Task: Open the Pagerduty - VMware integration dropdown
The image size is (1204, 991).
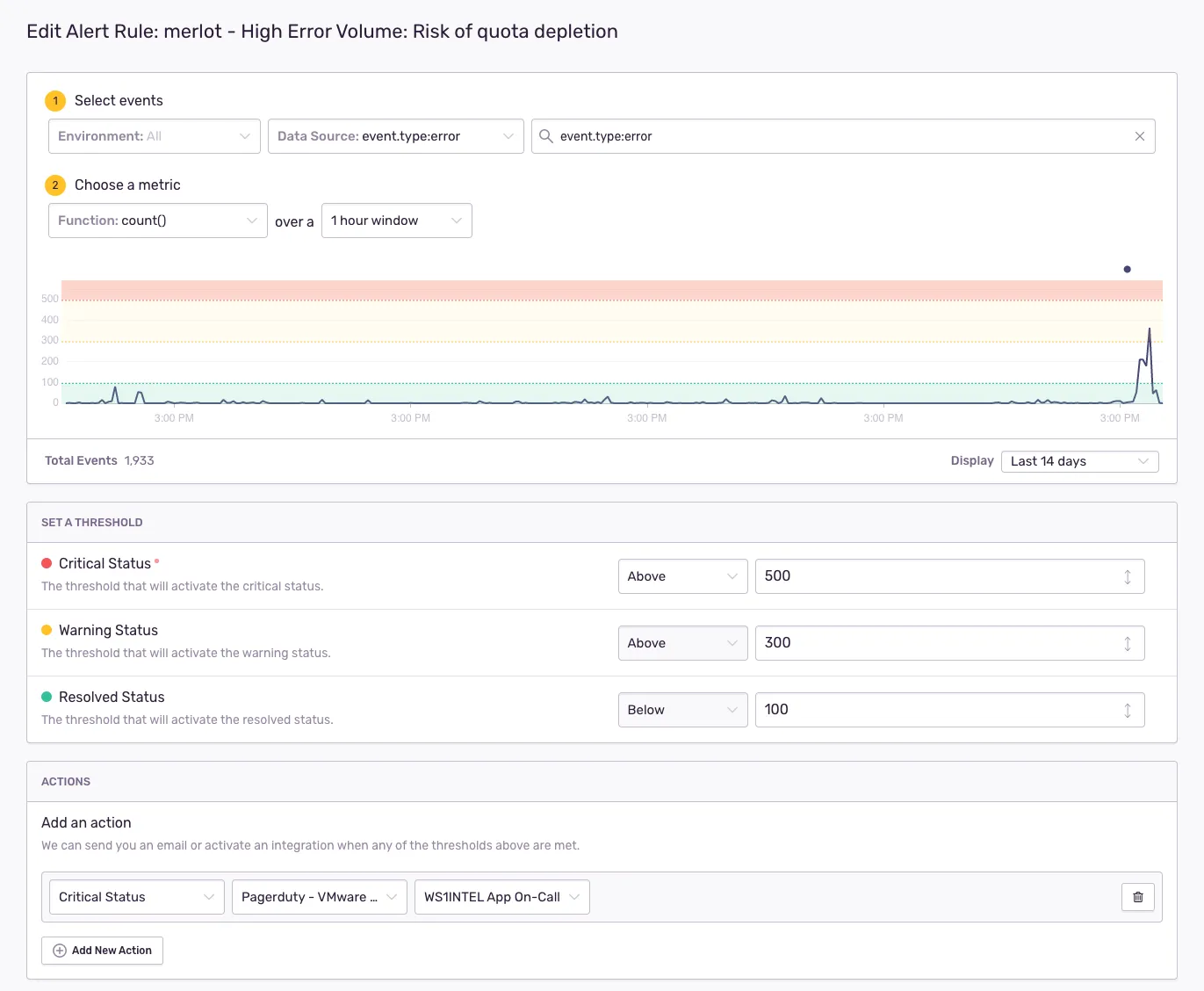Action: tap(319, 897)
